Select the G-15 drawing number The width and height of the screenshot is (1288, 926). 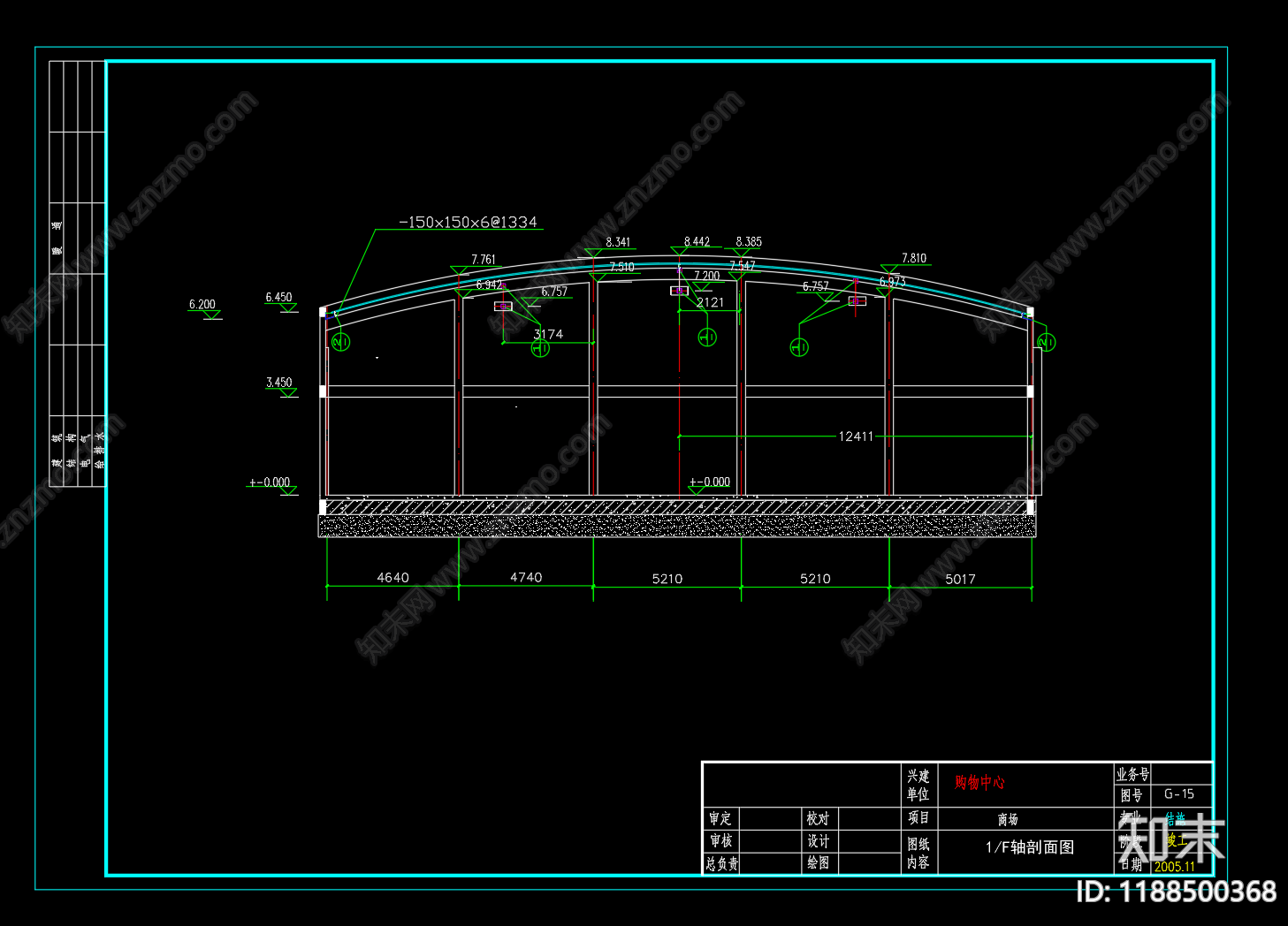click(x=1179, y=794)
